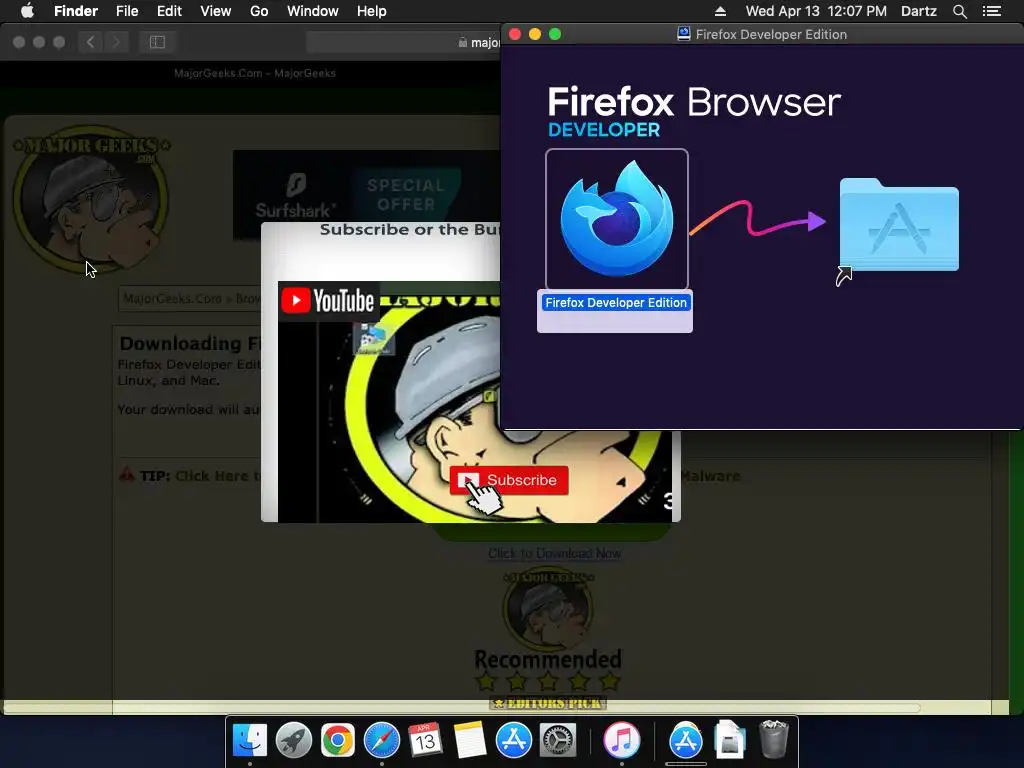Open the Help menu
The image size is (1024, 768).
(x=372, y=11)
